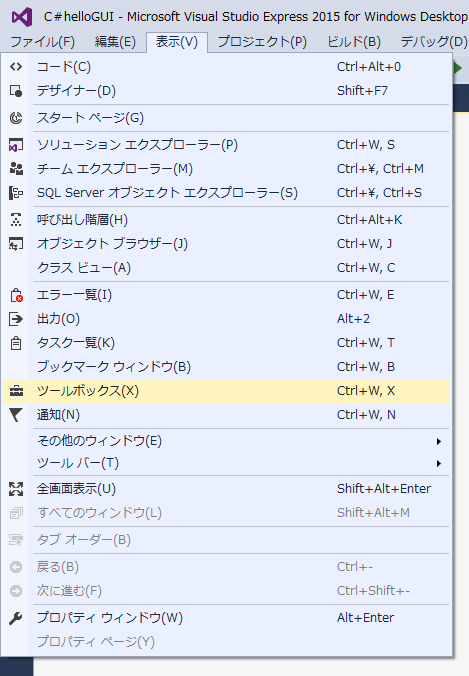Click the ソリューション エクスプローラー icon
Image resolution: width=469 pixels, height=676 pixels.
click(16, 145)
